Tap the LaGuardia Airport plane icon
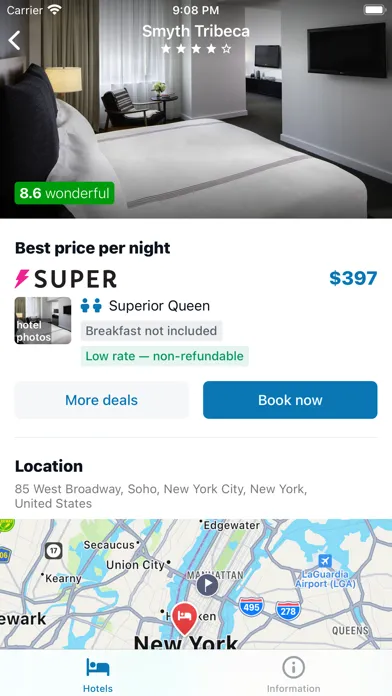 [x=325, y=561]
